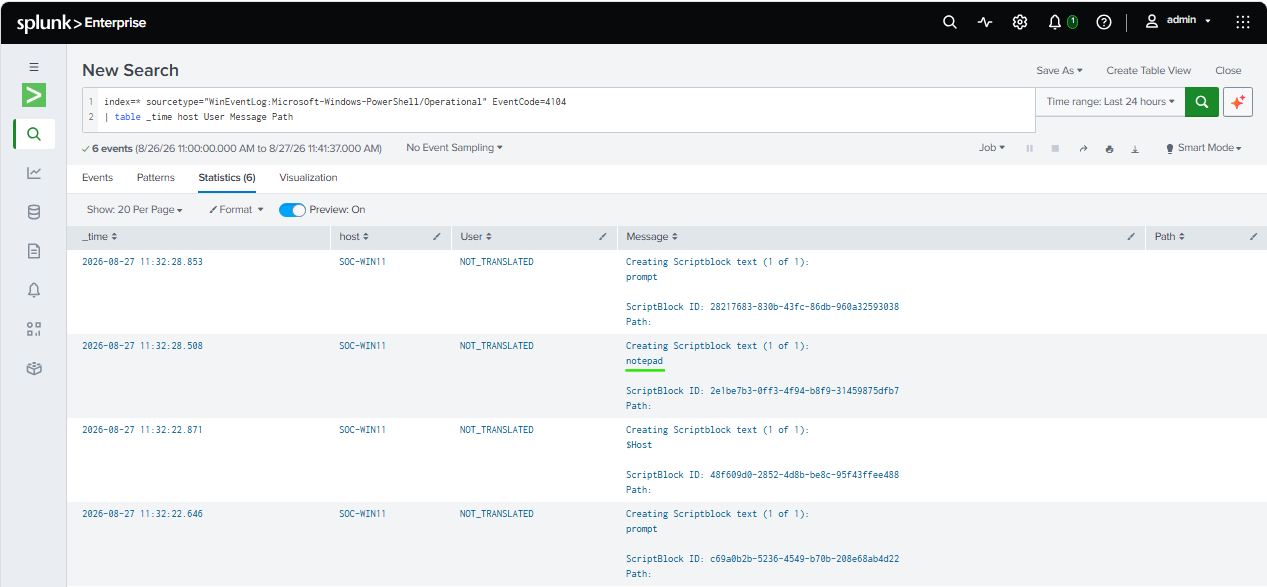Click the underlined notepad text in Message
This screenshot has width=1267, height=587.
[x=644, y=361]
